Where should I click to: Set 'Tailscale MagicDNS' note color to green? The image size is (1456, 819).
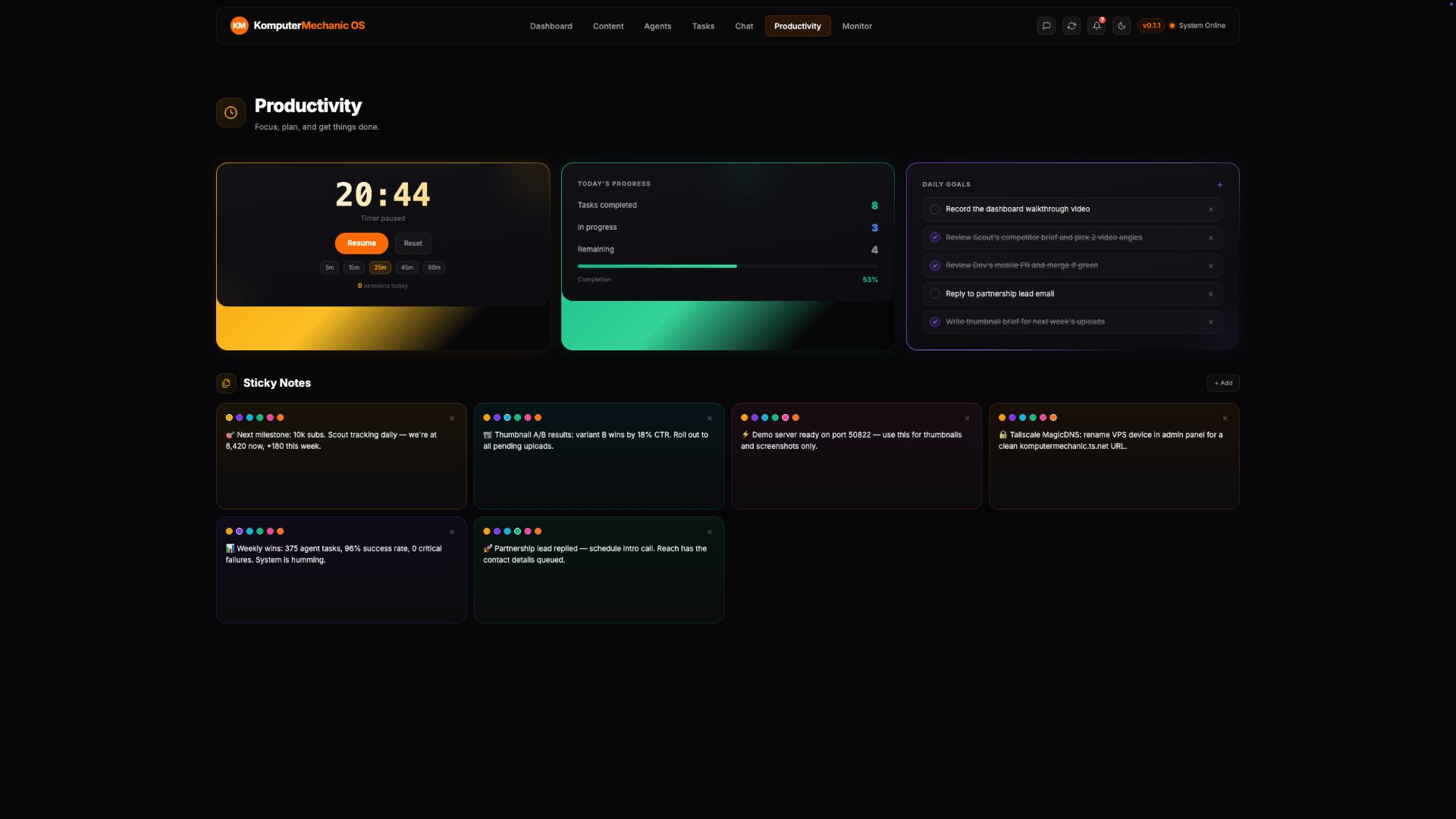pyautogui.click(x=1033, y=418)
